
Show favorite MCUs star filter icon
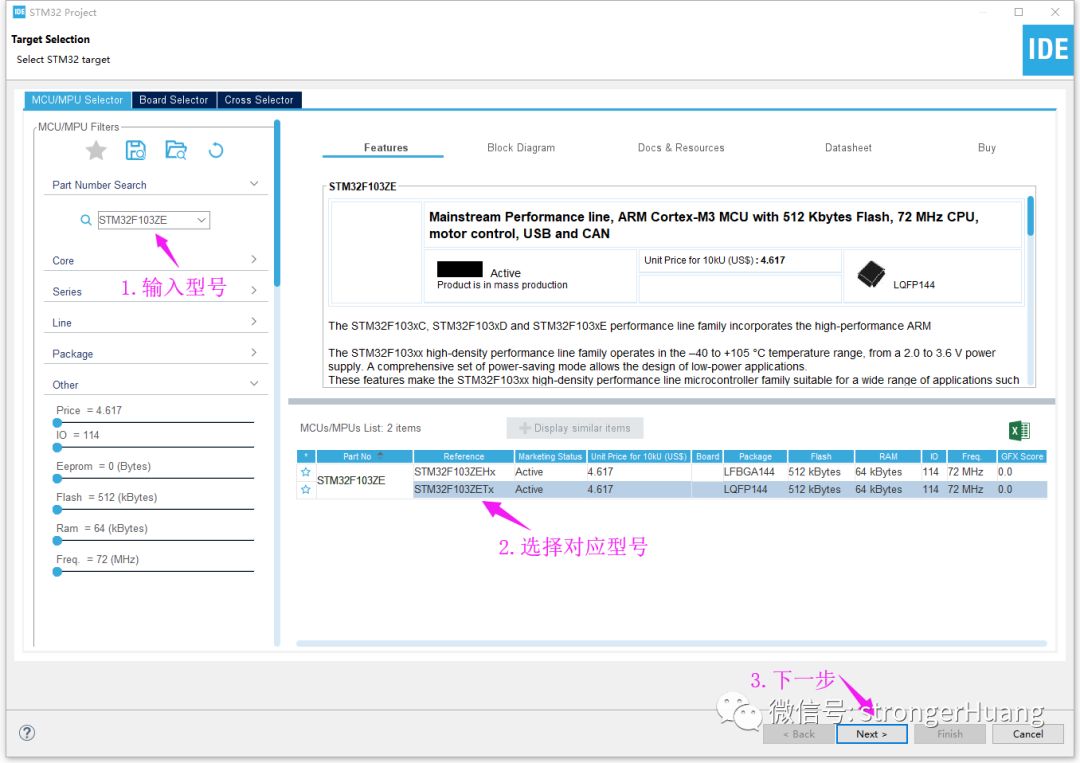96,149
